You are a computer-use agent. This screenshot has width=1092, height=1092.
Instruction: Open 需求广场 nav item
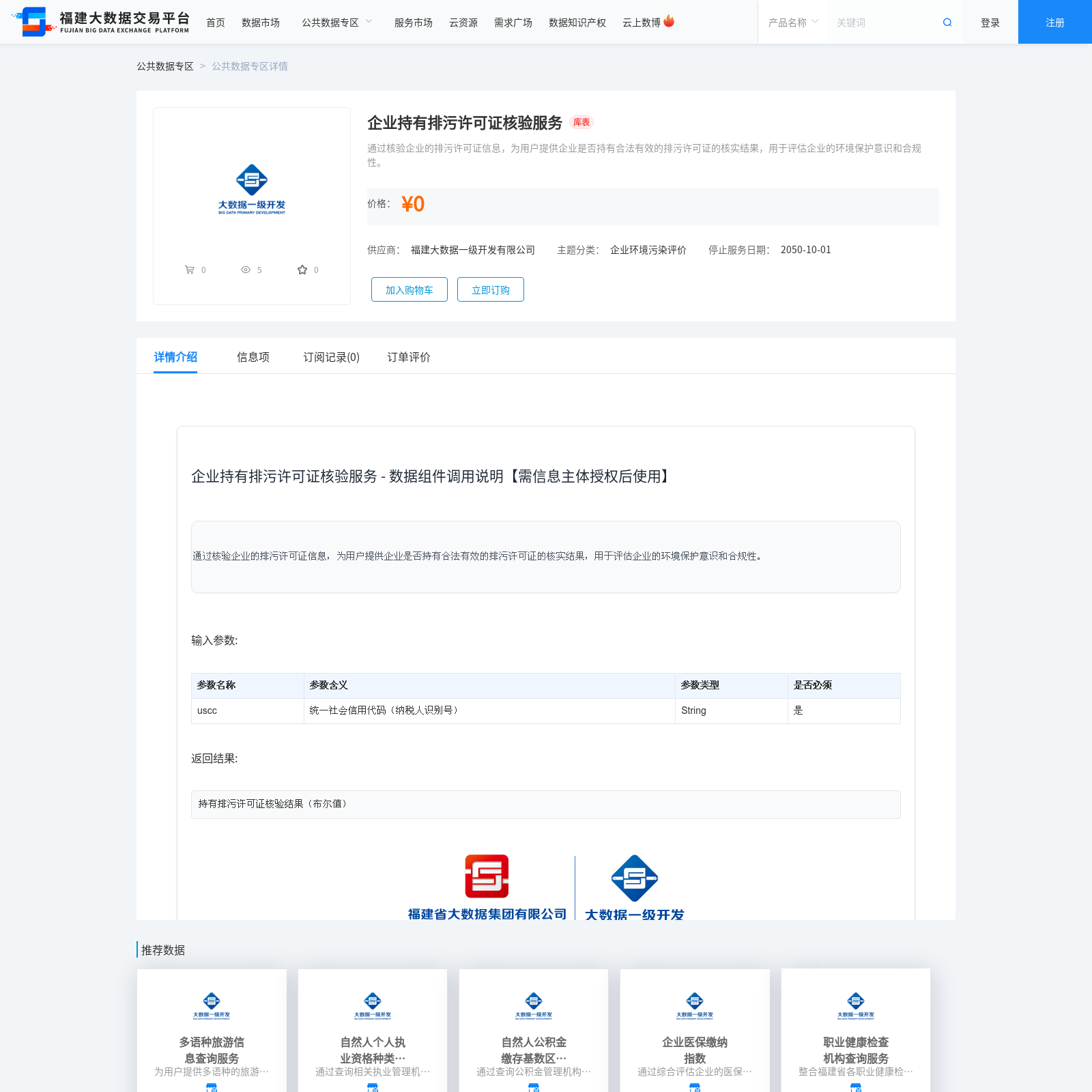513,23
